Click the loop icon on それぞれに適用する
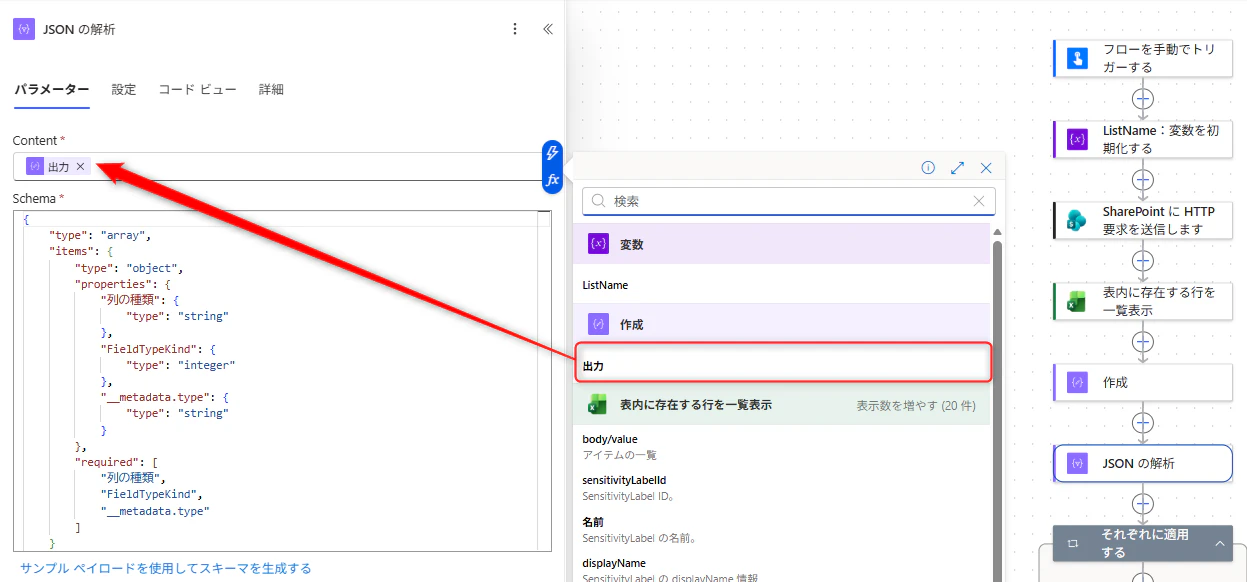This screenshot has height=582, width=1247. (1073, 543)
